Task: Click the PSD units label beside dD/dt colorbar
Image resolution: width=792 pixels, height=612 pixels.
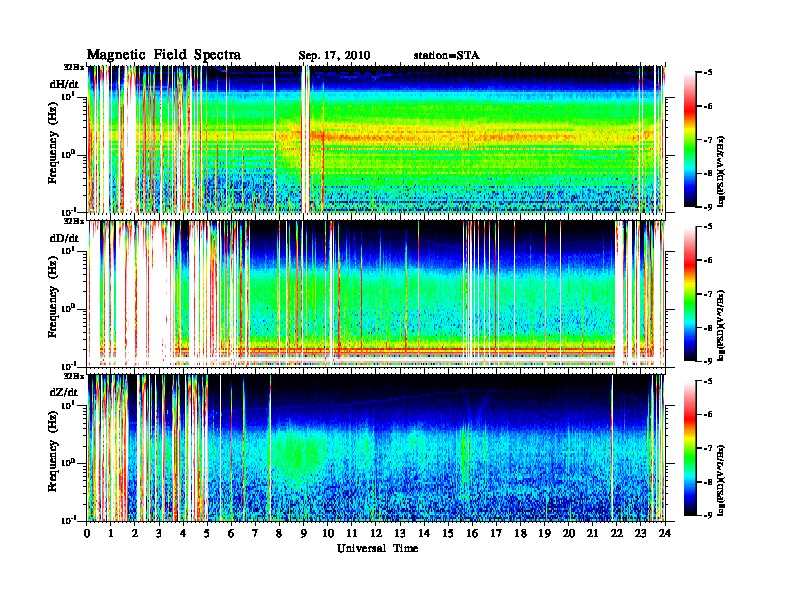Action: point(721,324)
